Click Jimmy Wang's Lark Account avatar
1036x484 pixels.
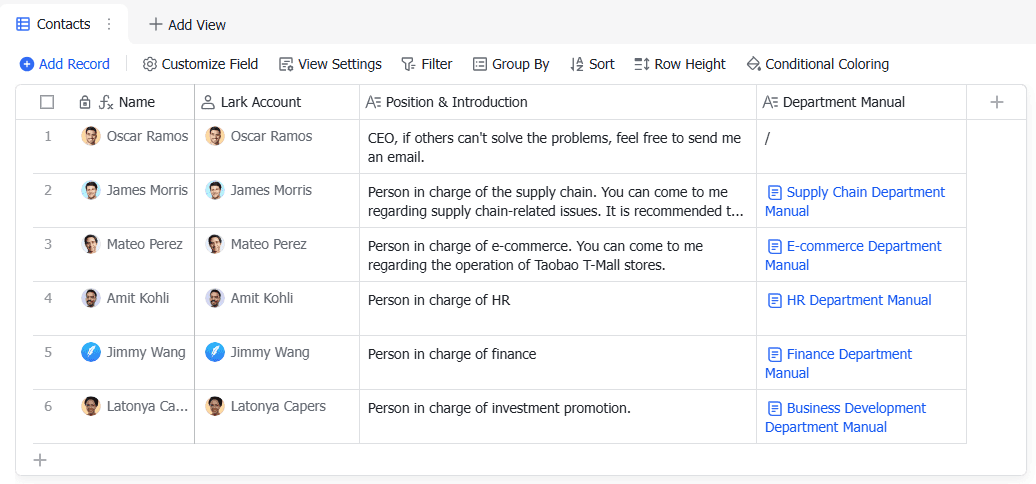[x=215, y=352]
